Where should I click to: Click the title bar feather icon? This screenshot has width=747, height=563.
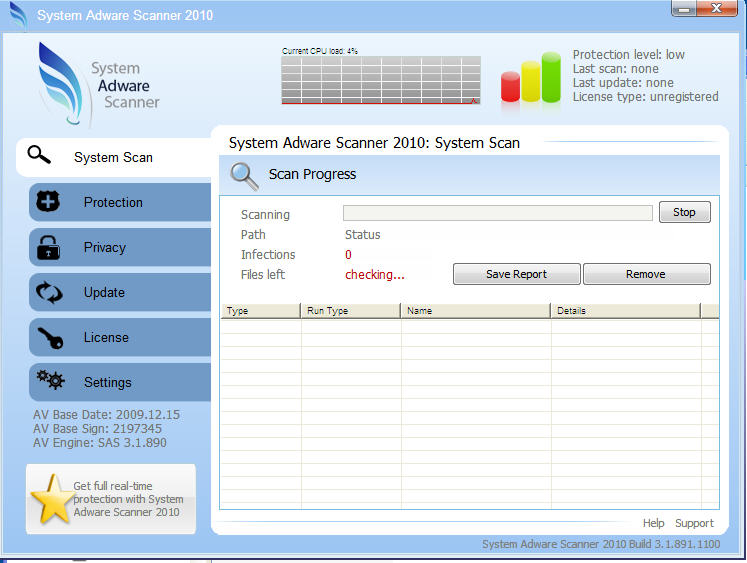[18, 16]
